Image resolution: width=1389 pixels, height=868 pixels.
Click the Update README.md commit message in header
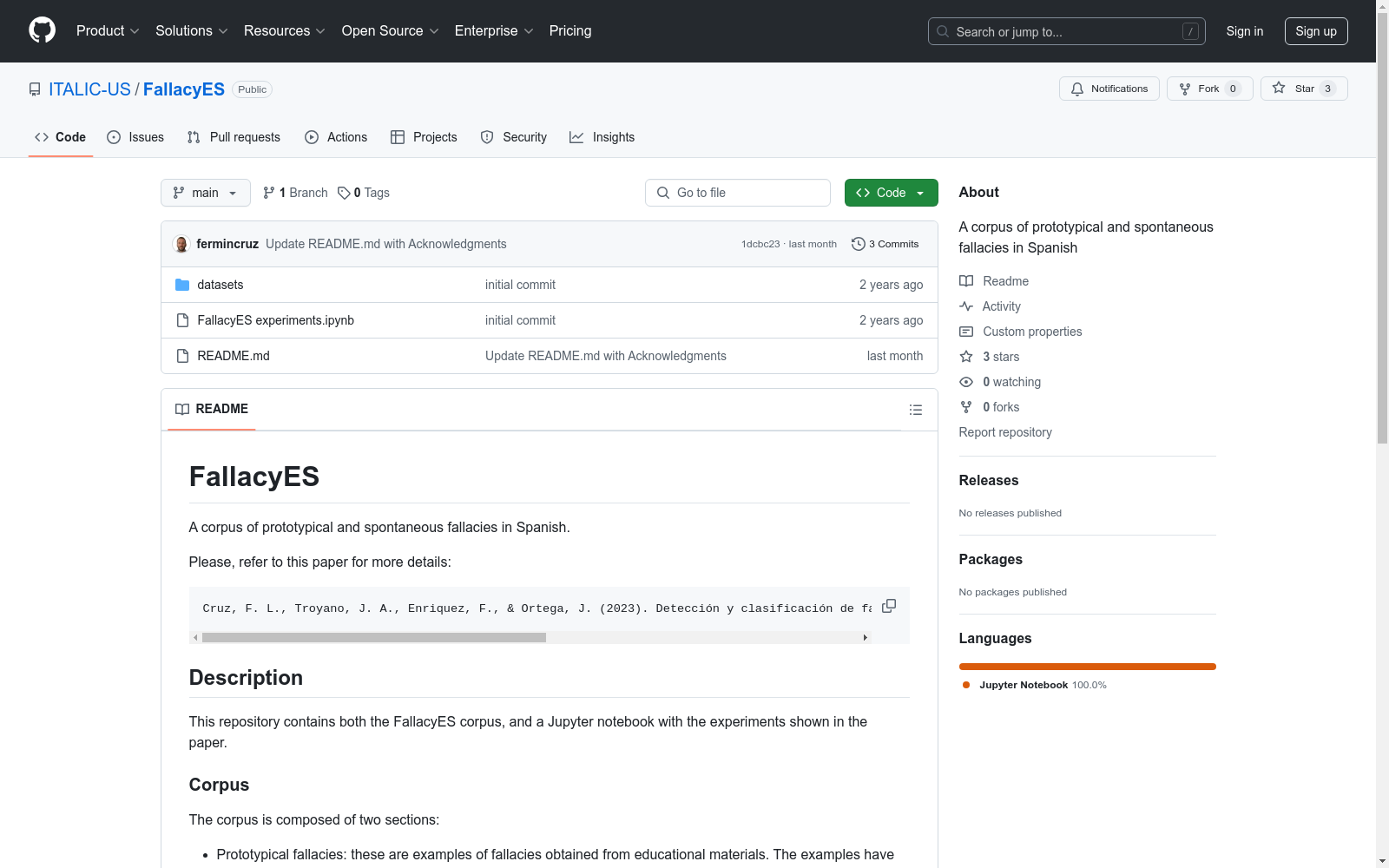pos(386,244)
